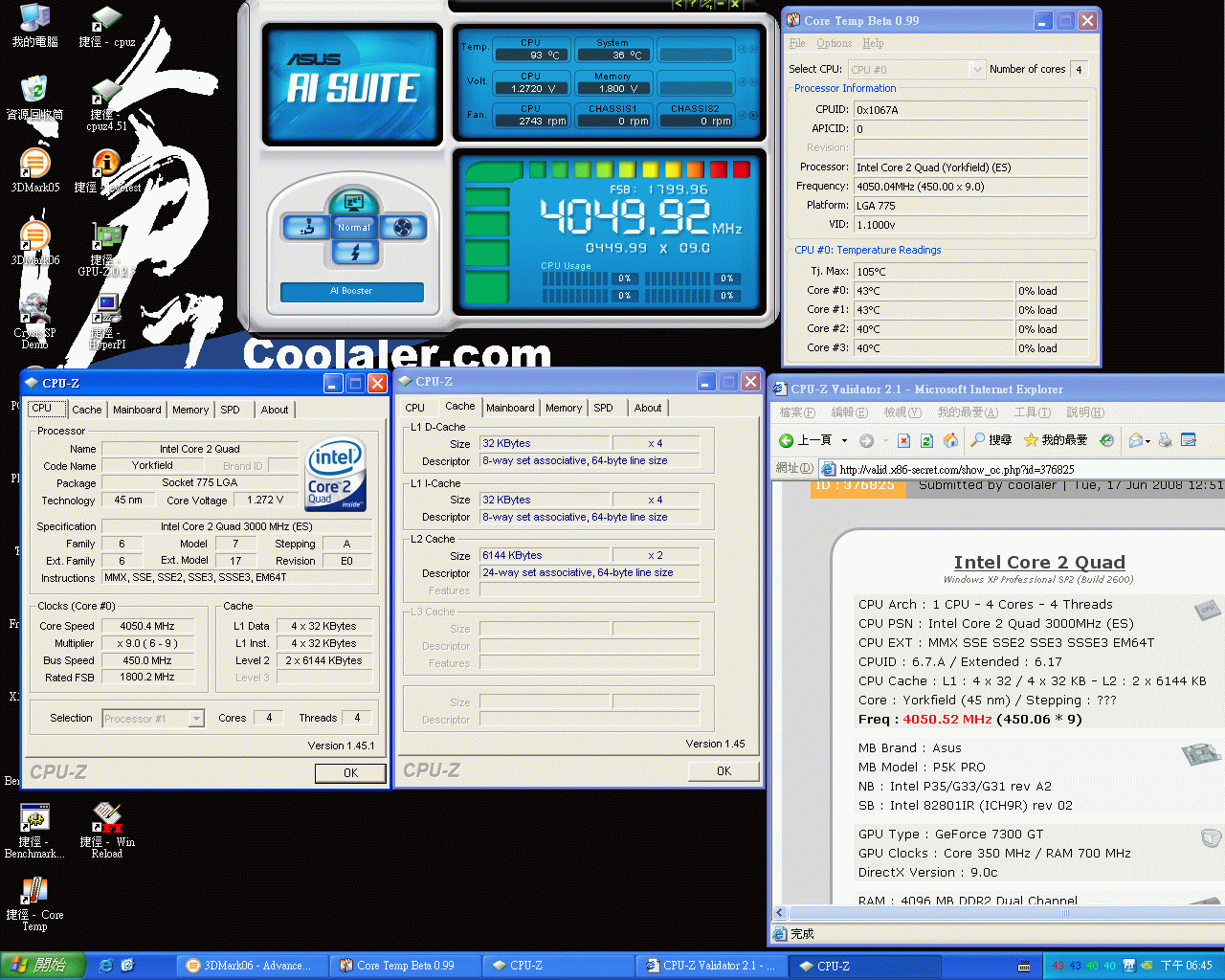Launch Internet Explorer from quick launch

106,966
